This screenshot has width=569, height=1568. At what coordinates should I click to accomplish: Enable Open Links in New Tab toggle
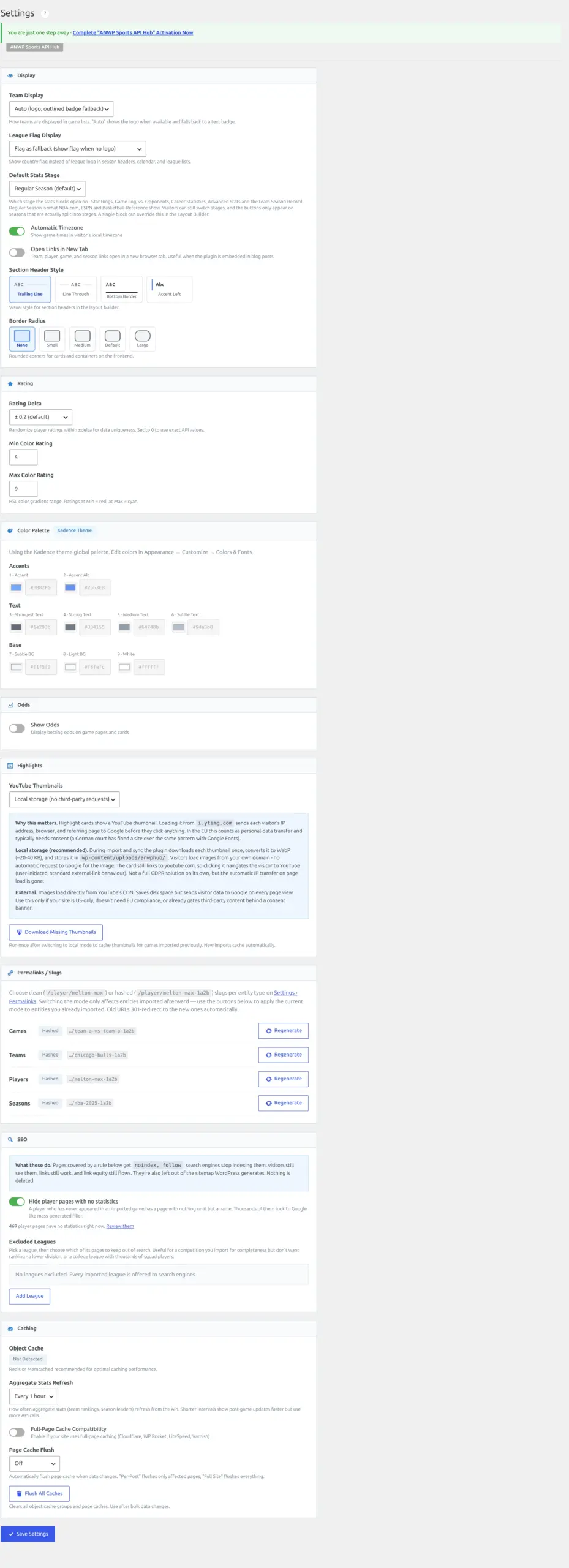click(17, 252)
